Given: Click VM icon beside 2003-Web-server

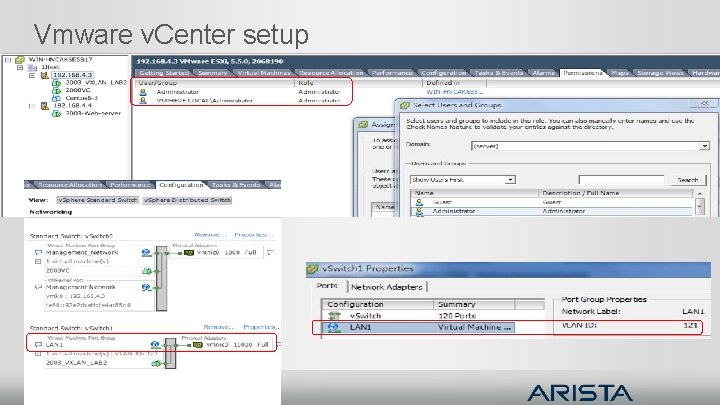Looking at the screenshot, I should tap(56, 113).
